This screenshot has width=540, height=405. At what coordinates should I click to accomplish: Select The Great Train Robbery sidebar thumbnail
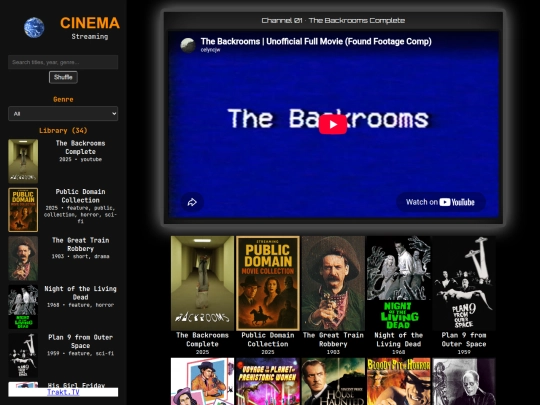23,258
